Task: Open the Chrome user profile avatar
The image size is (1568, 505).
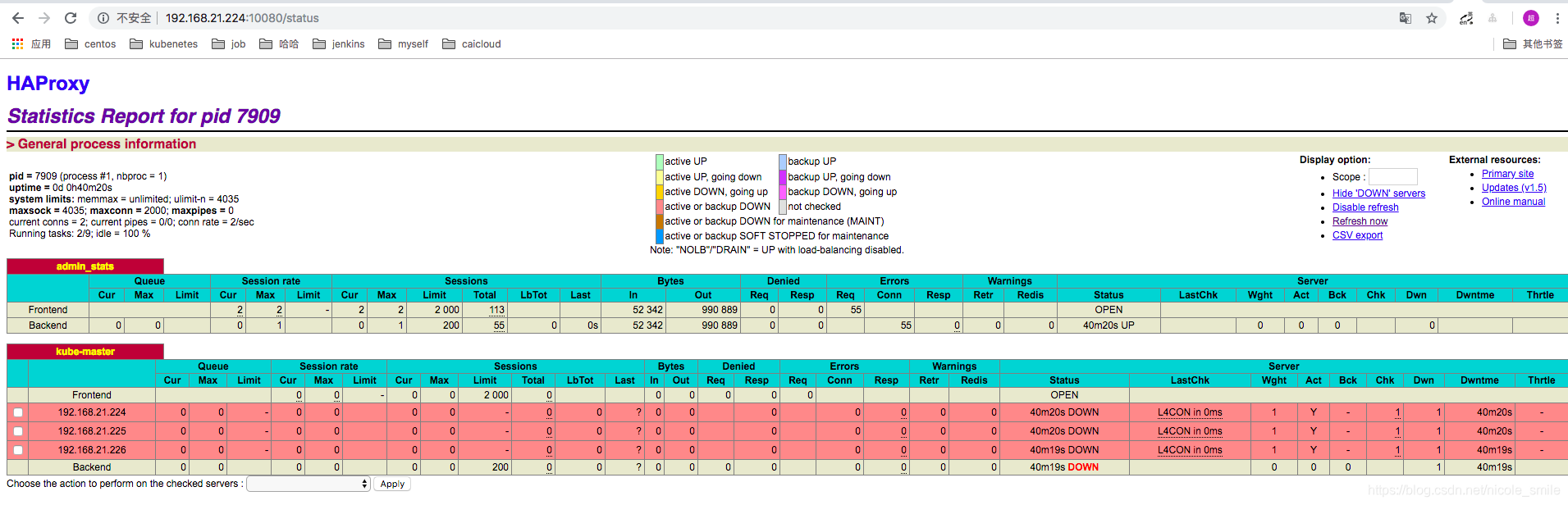Action: tap(1531, 18)
